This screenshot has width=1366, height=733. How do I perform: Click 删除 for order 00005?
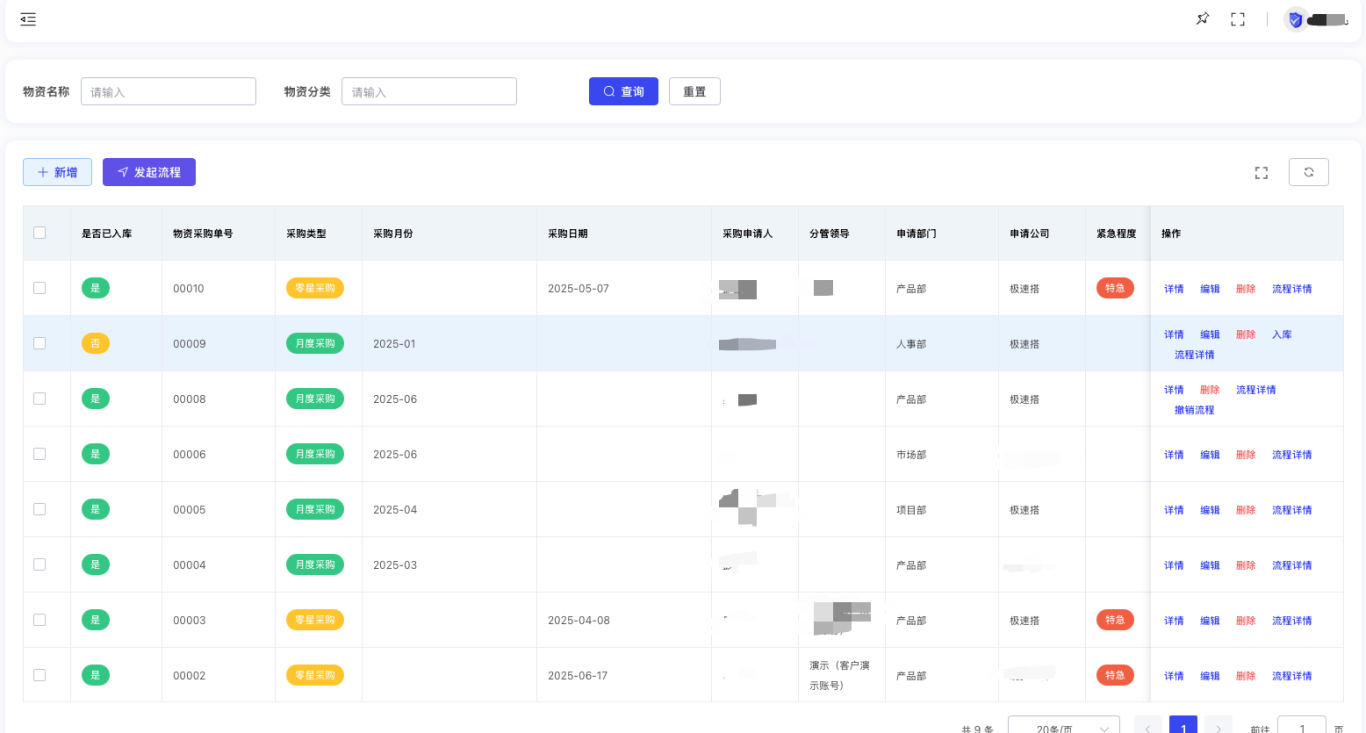coord(1246,510)
